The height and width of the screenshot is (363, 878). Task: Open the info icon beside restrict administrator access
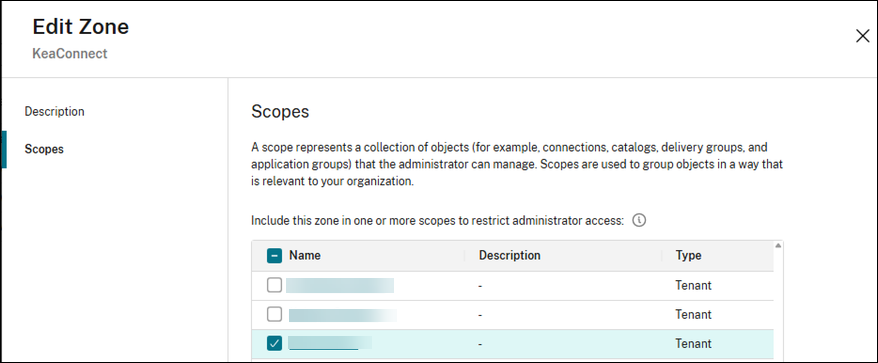639,220
